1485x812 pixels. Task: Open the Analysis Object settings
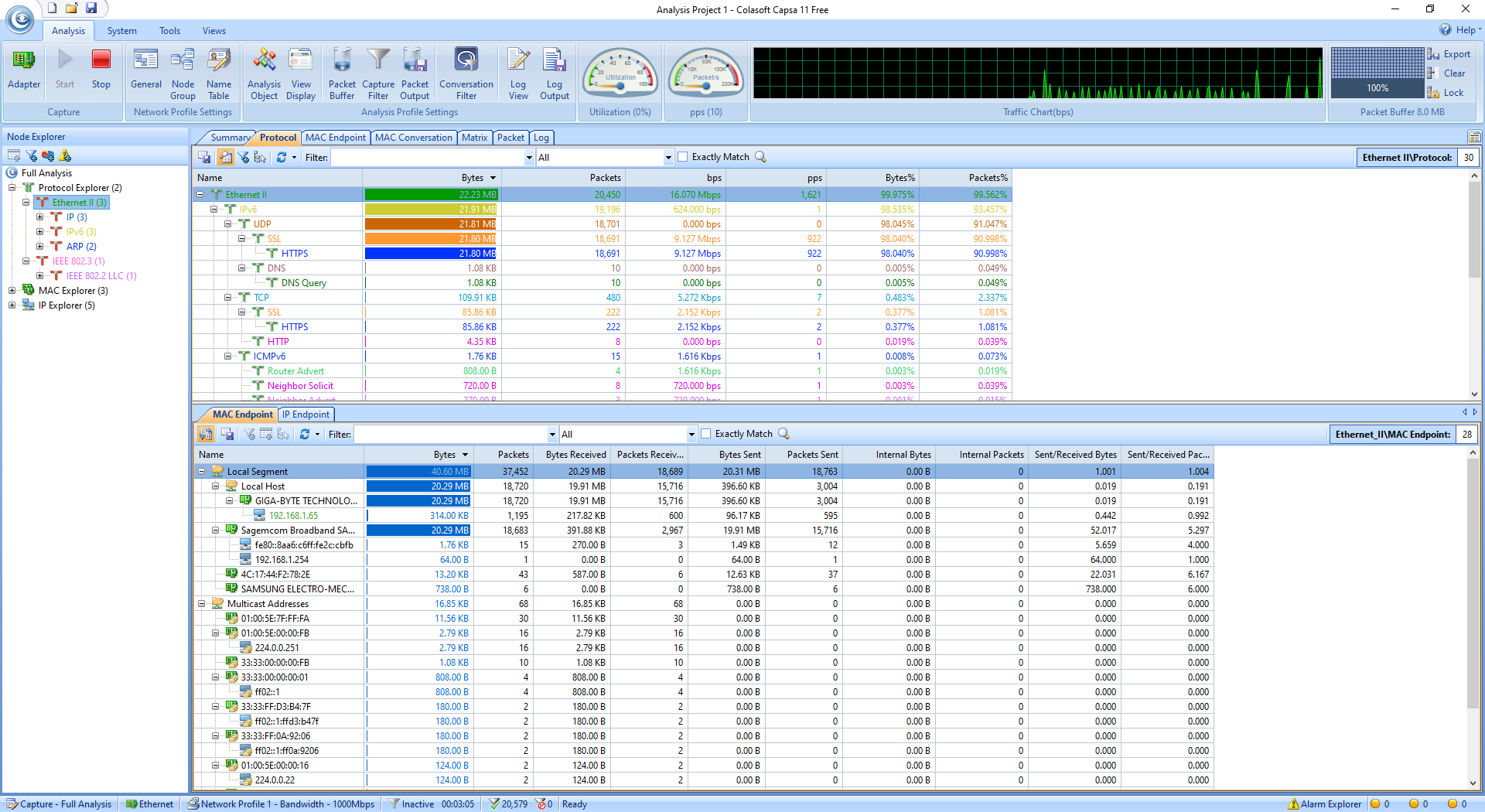coord(264,73)
